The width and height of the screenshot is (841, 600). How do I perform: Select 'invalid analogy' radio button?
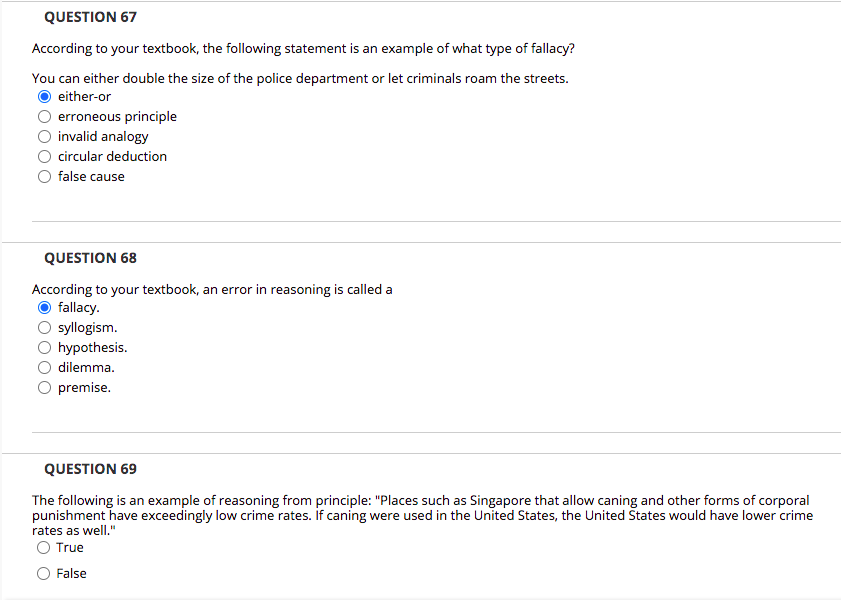44,137
